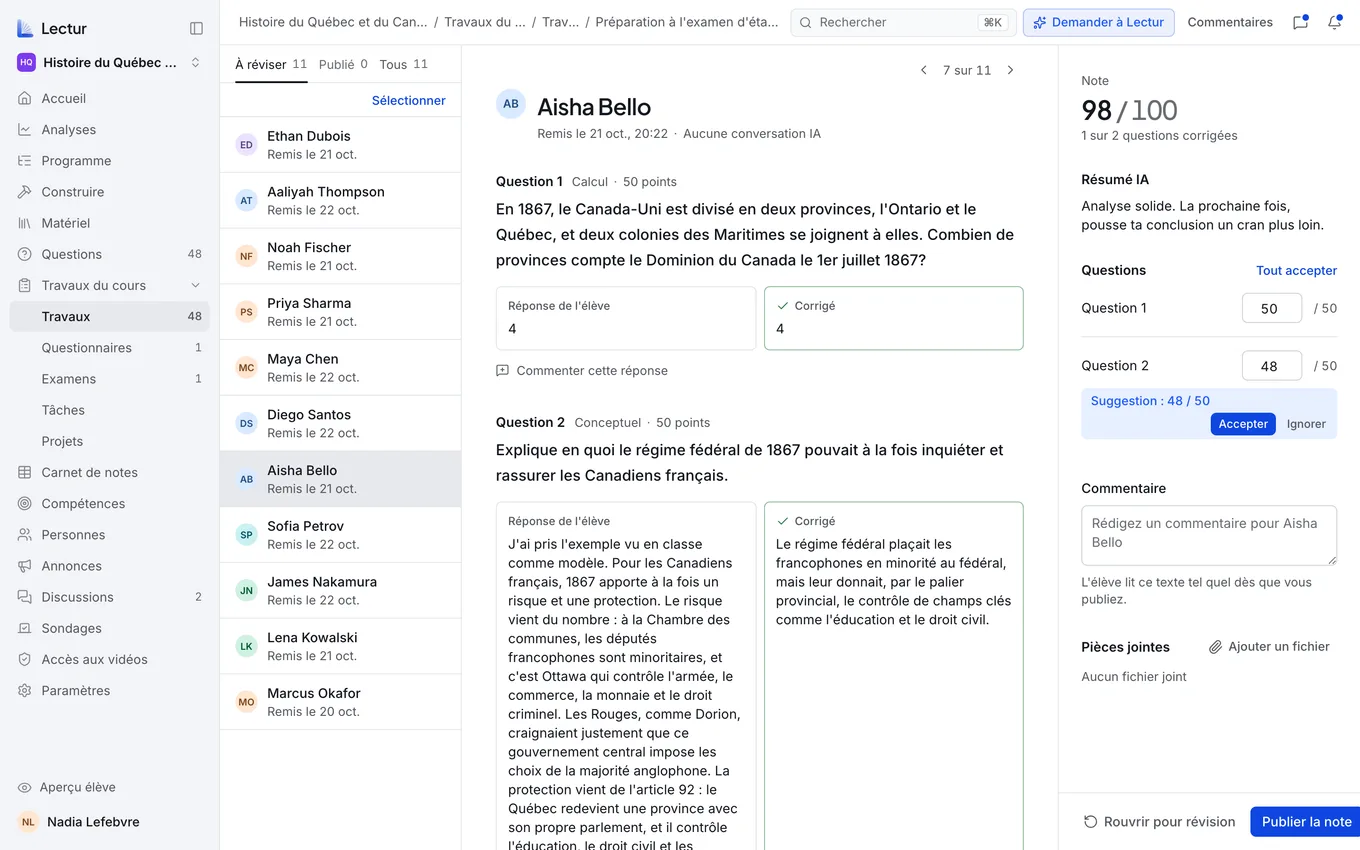Click the paperclip icon to add a file
Image resolution: width=1360 pixels, height=850 pixels.
click(1216, 647)
